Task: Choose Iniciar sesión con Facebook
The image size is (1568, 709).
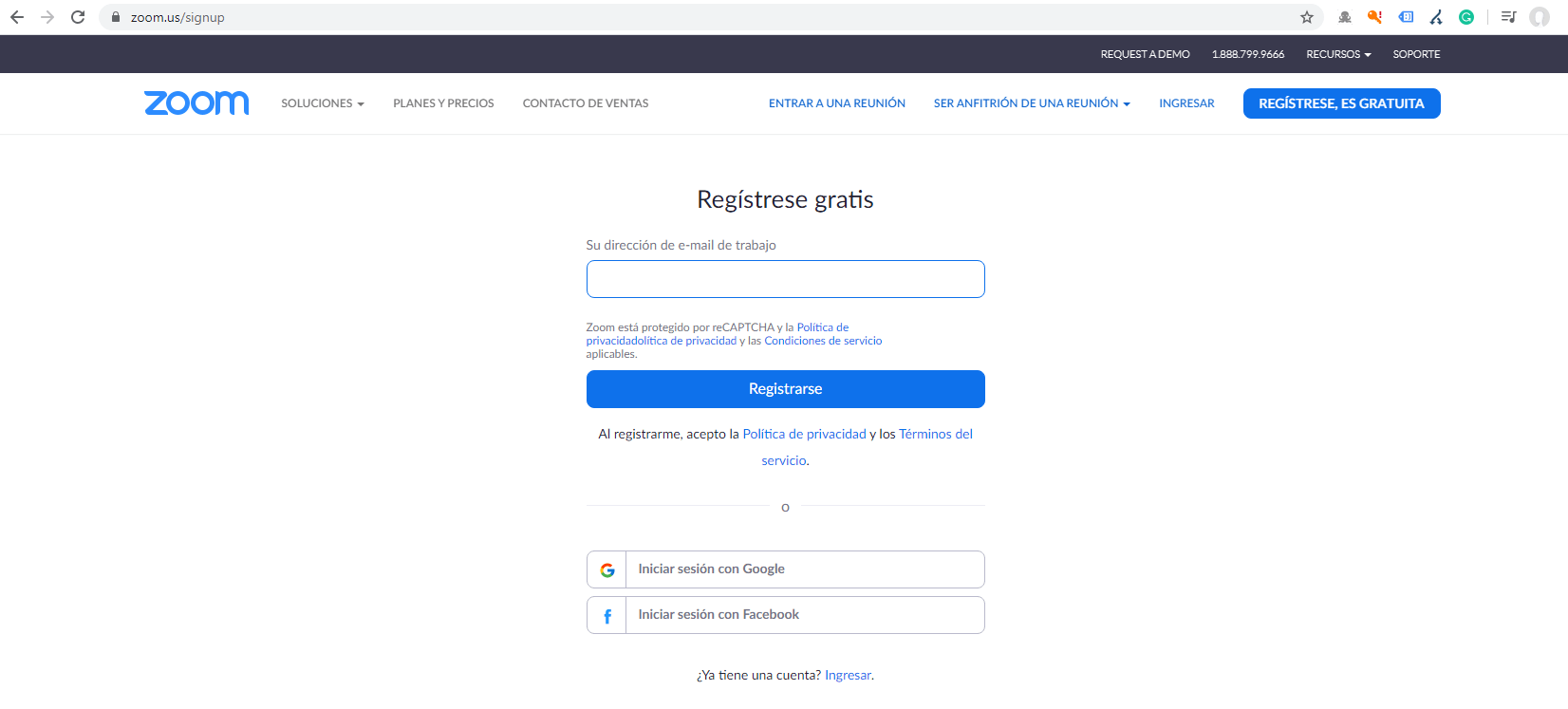Action: 786,615
